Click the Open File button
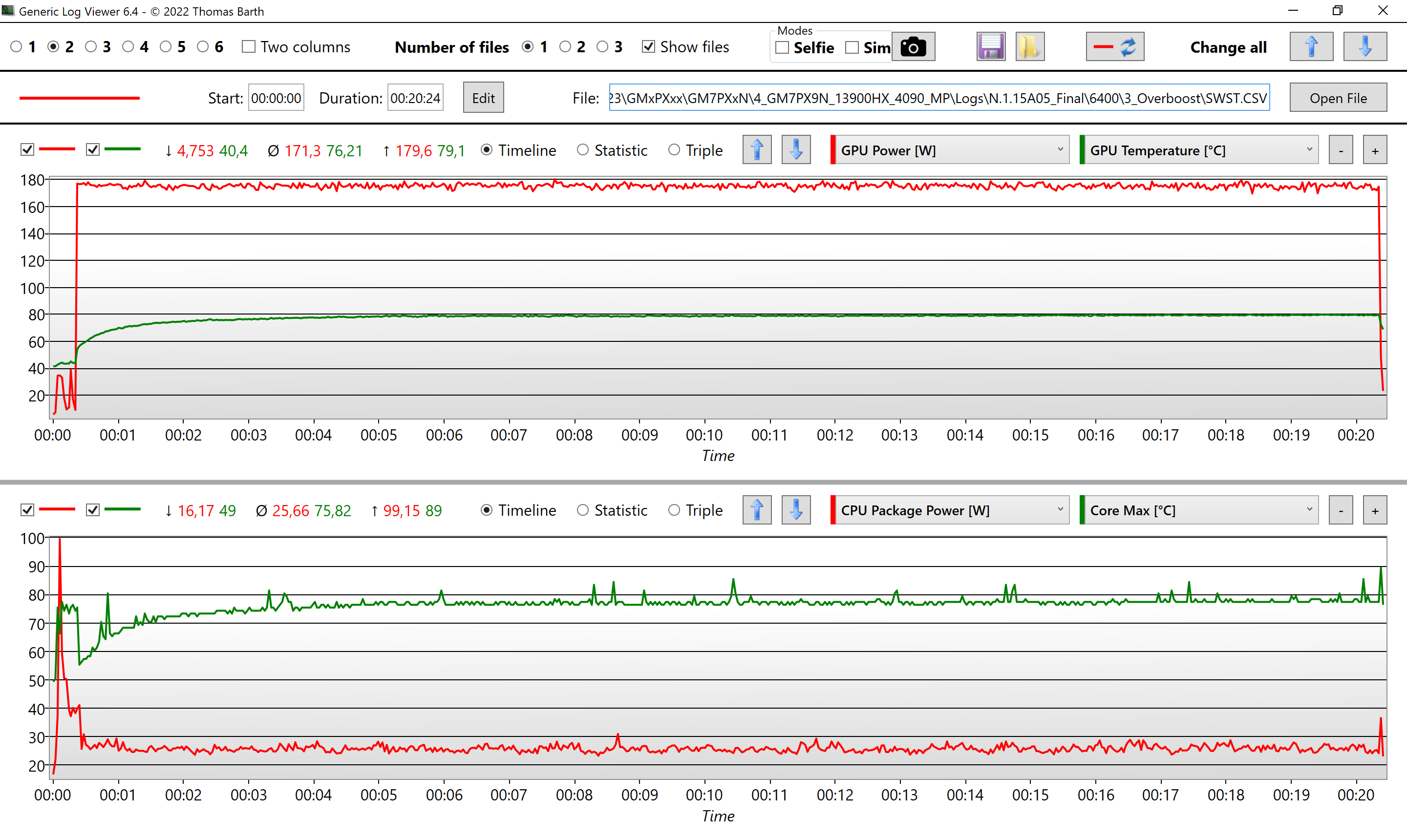This screenshot has height=840, width=1407. [1338, 97]
